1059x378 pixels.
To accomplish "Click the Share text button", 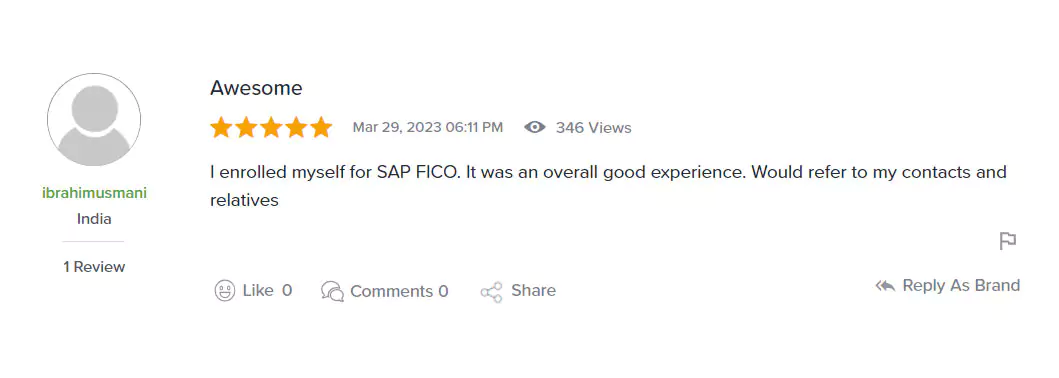I will point(534,291).
